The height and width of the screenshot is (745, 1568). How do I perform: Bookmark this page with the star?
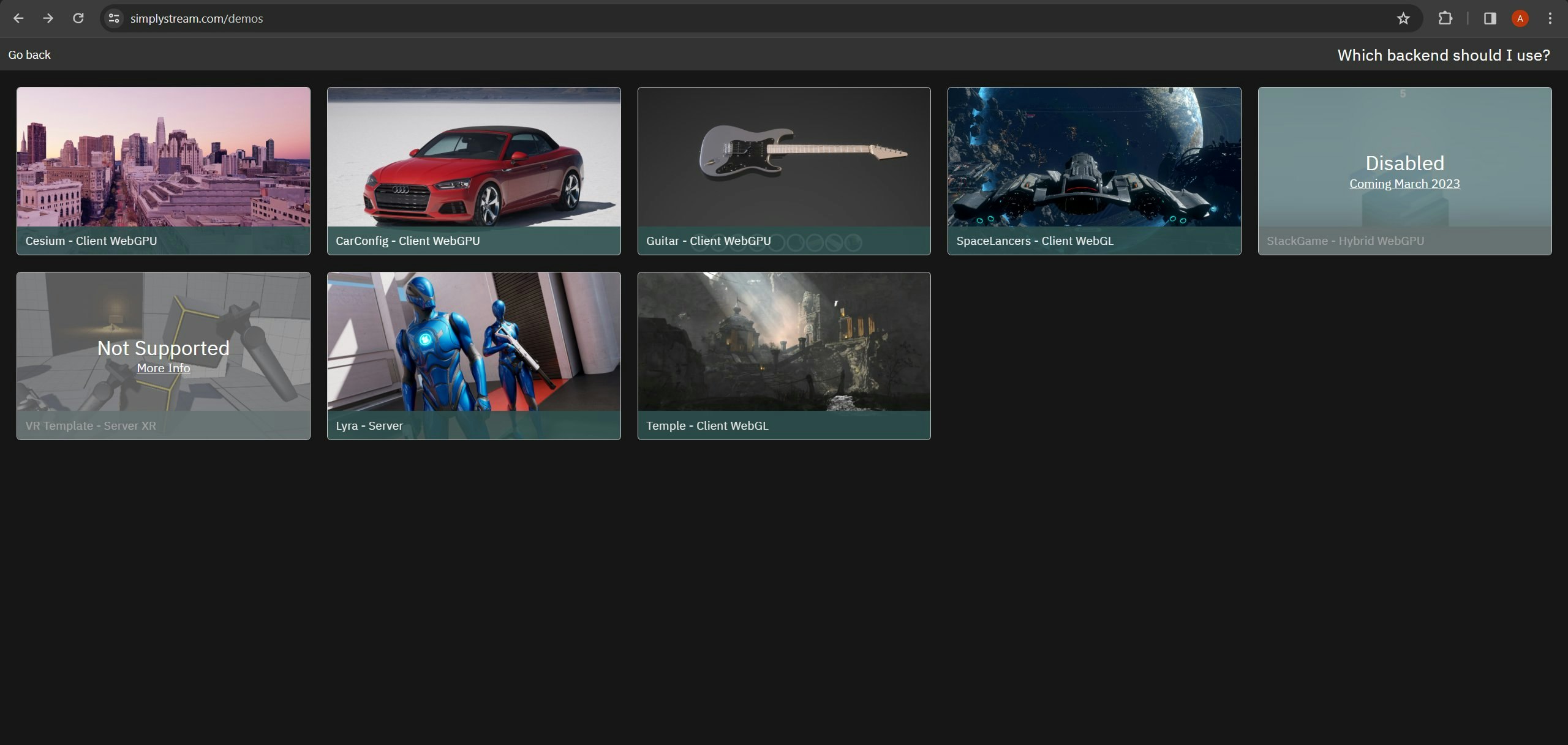point(1403,18)
